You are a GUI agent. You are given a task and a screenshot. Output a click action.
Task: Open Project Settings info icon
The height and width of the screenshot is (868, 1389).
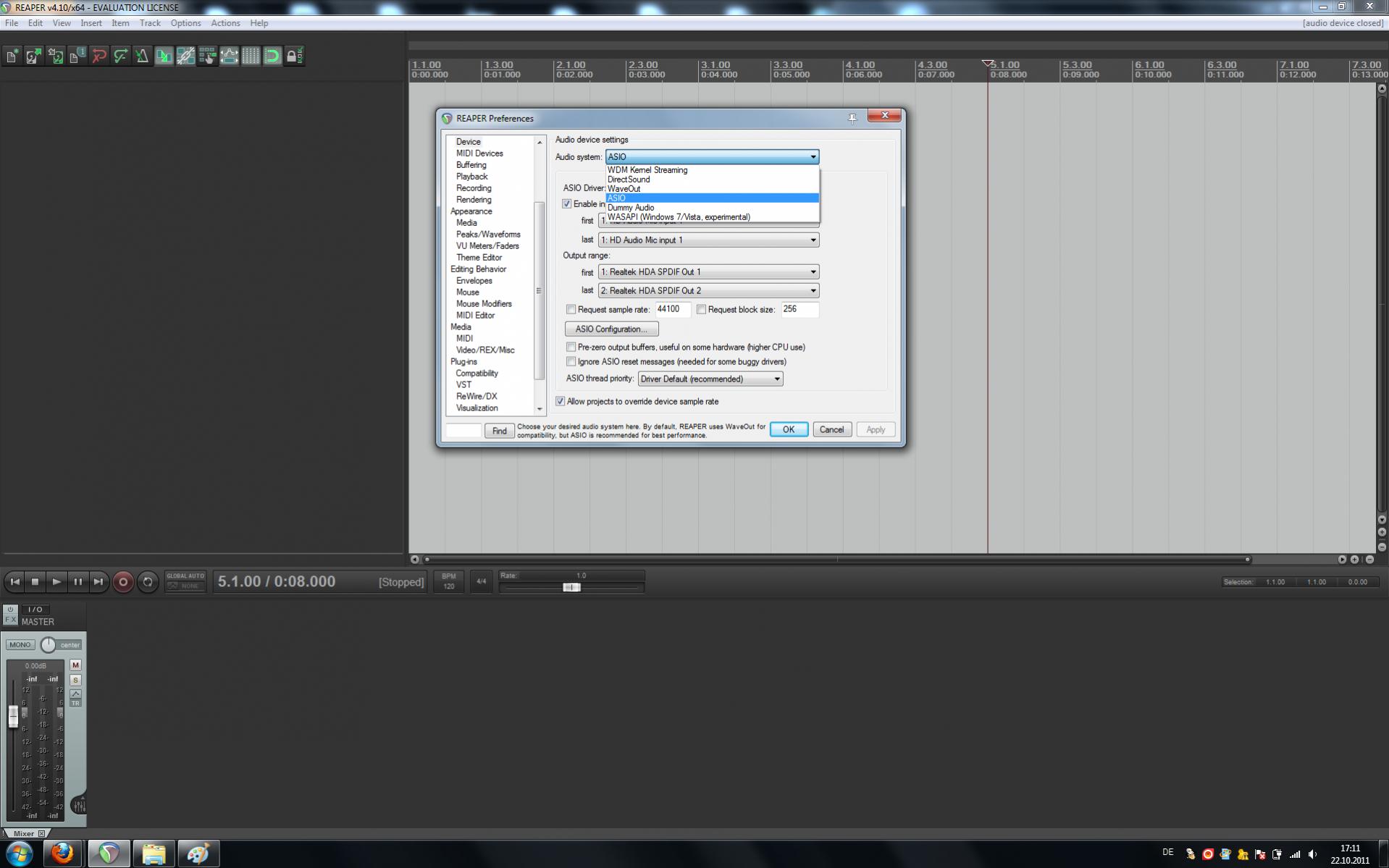(77, 56)
